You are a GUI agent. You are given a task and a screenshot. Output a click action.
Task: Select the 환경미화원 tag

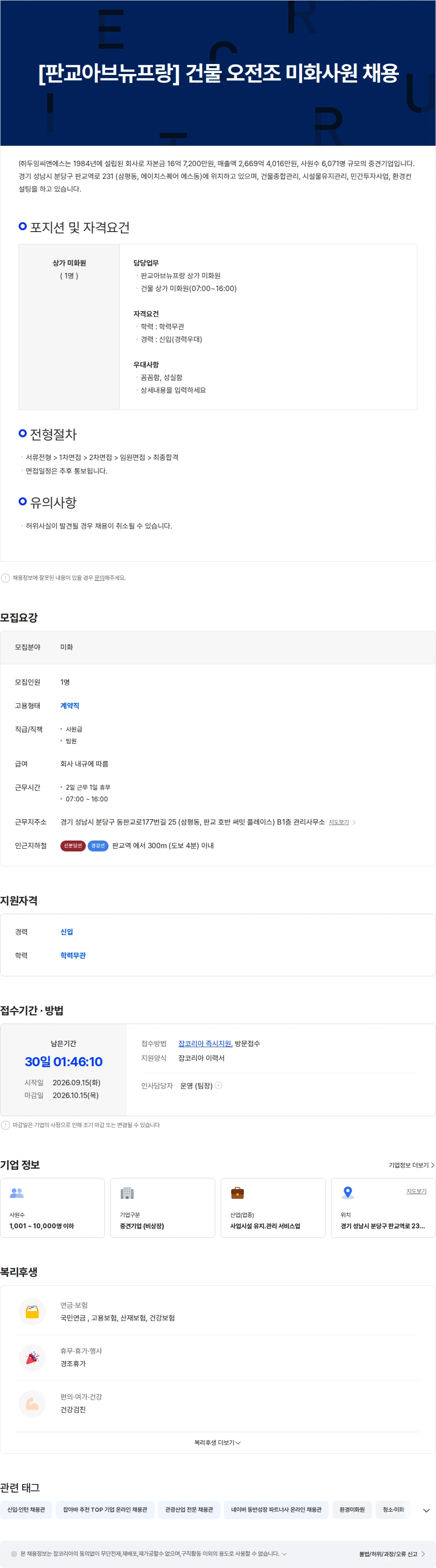coord(352,1509)
